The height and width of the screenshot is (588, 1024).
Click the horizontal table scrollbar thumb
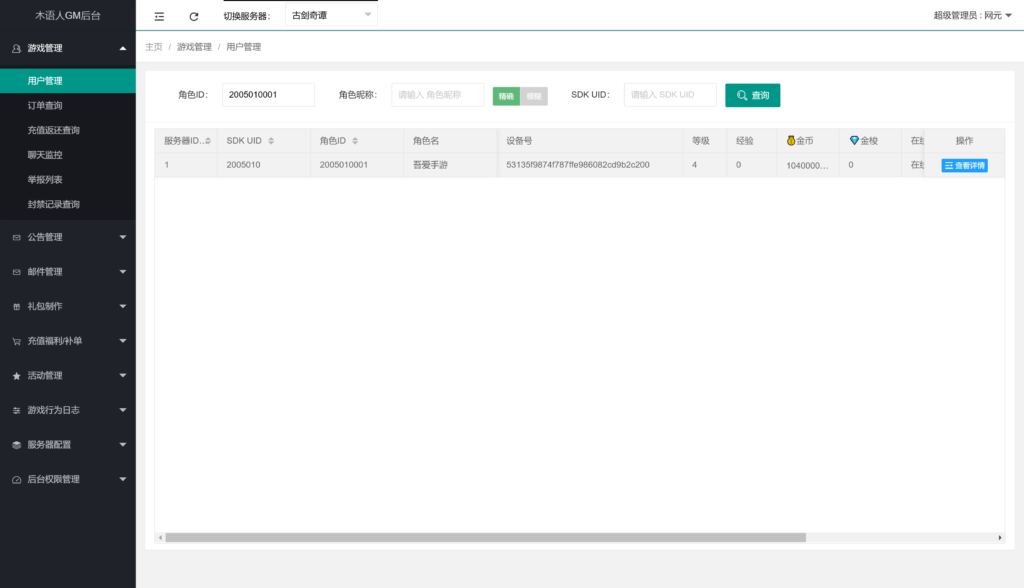(x=485, y=538)
